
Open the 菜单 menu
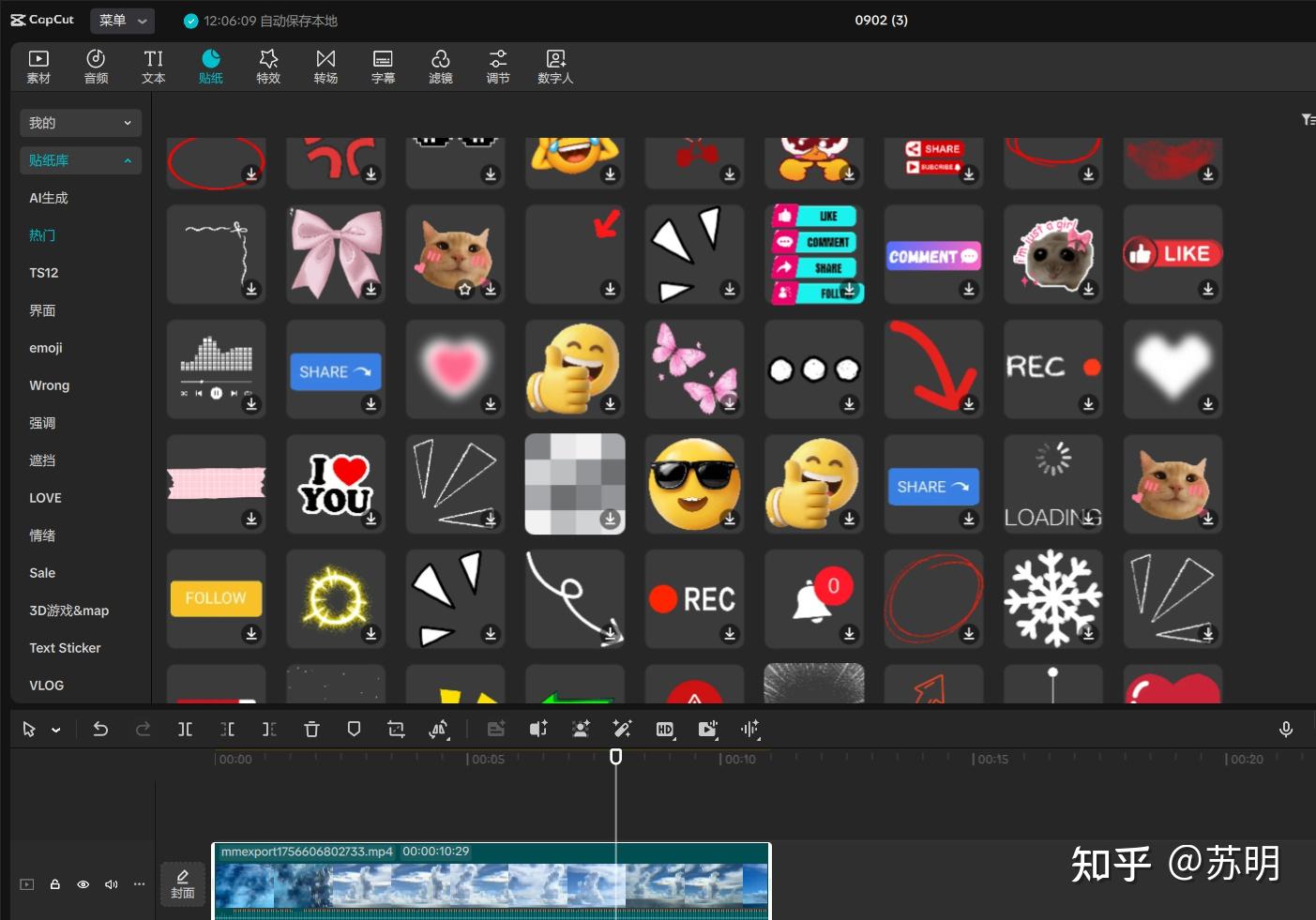(122, 20)
